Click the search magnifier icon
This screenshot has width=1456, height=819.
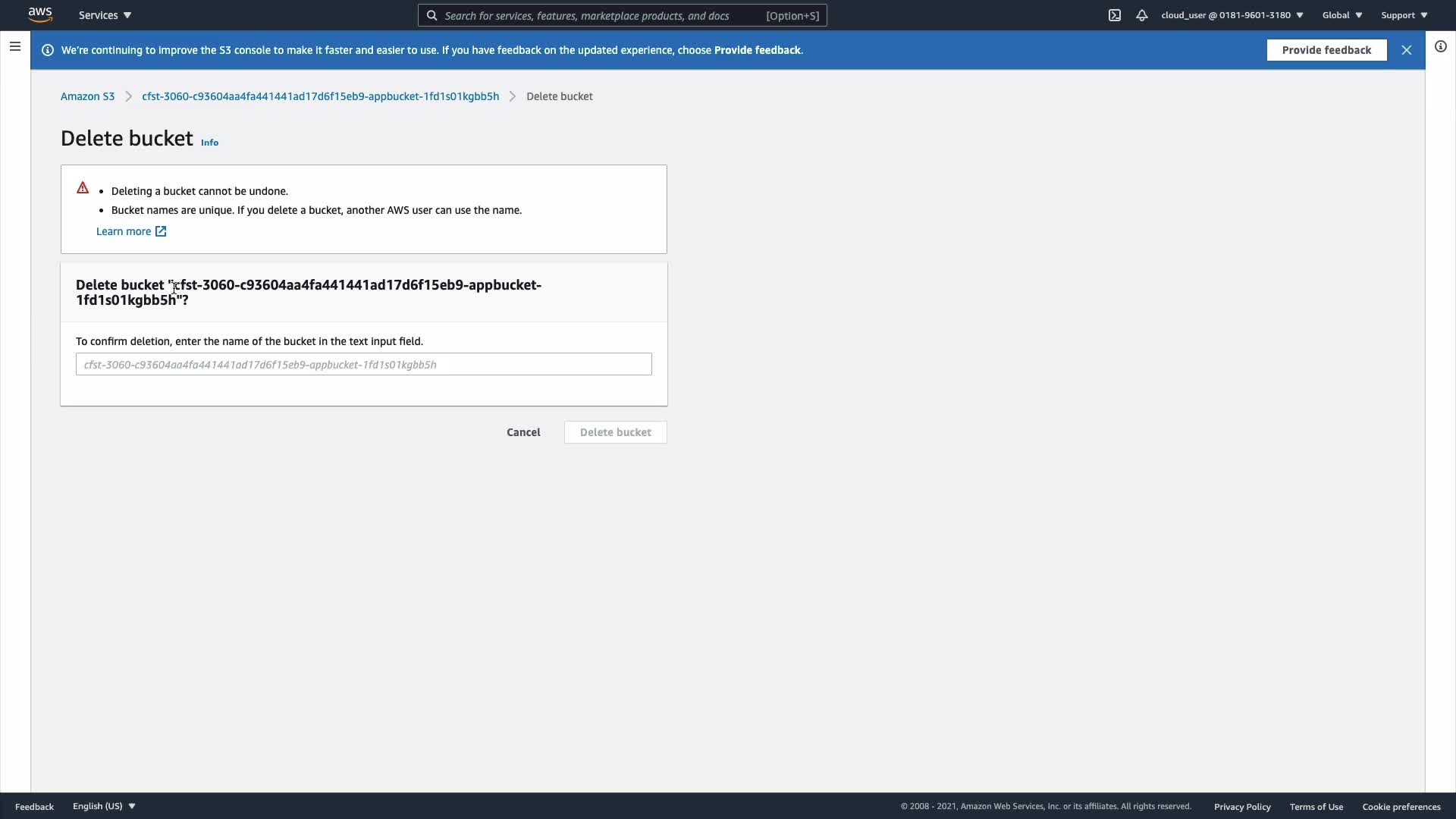pyautogui.click(x=432, y=15)
